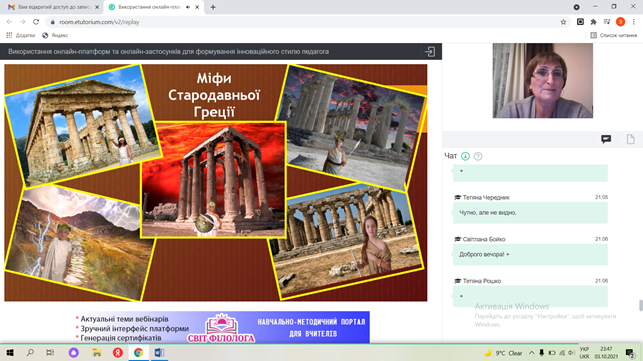
Task: Switch to Chrome on the taskbar
Action: pyautogui.click(x=139, y=353)
